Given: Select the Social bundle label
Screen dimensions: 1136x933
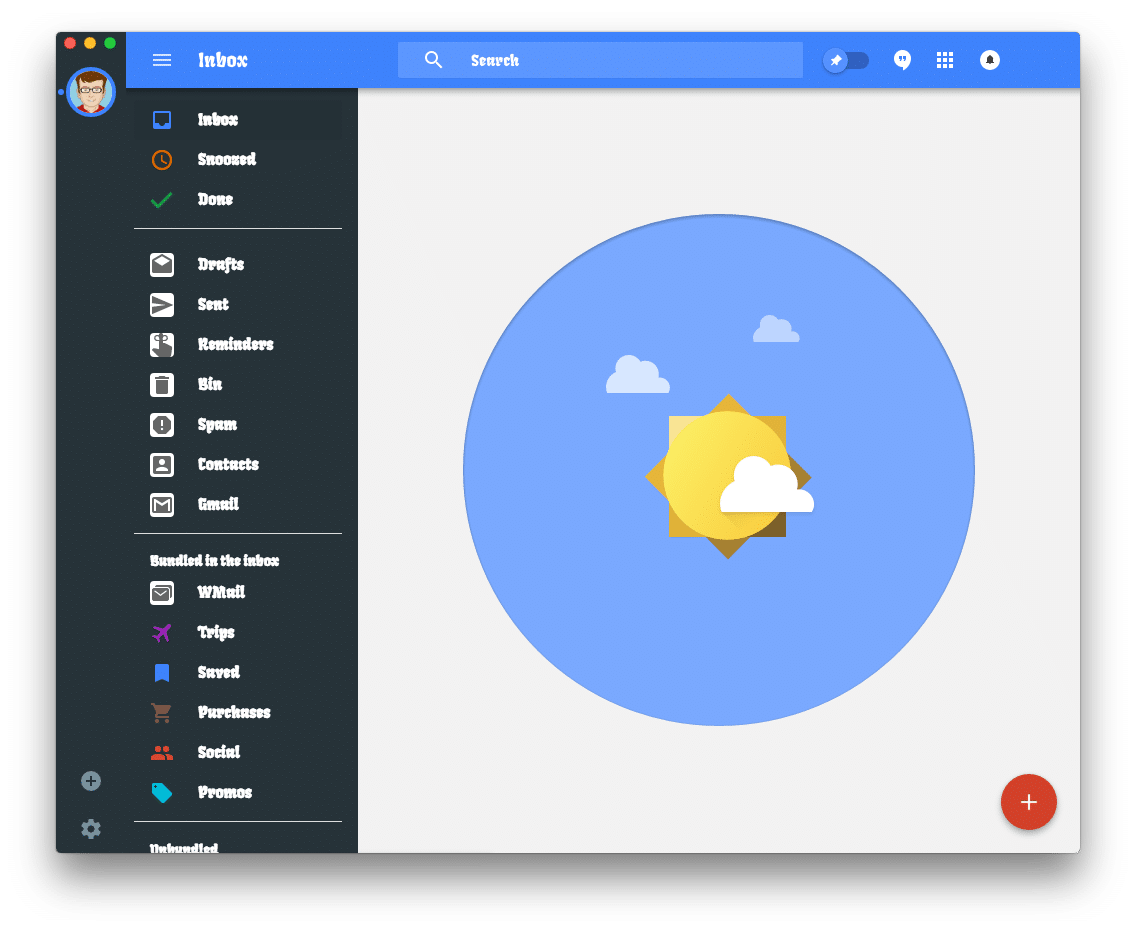Looking at the screenshot, I should 219,752.
